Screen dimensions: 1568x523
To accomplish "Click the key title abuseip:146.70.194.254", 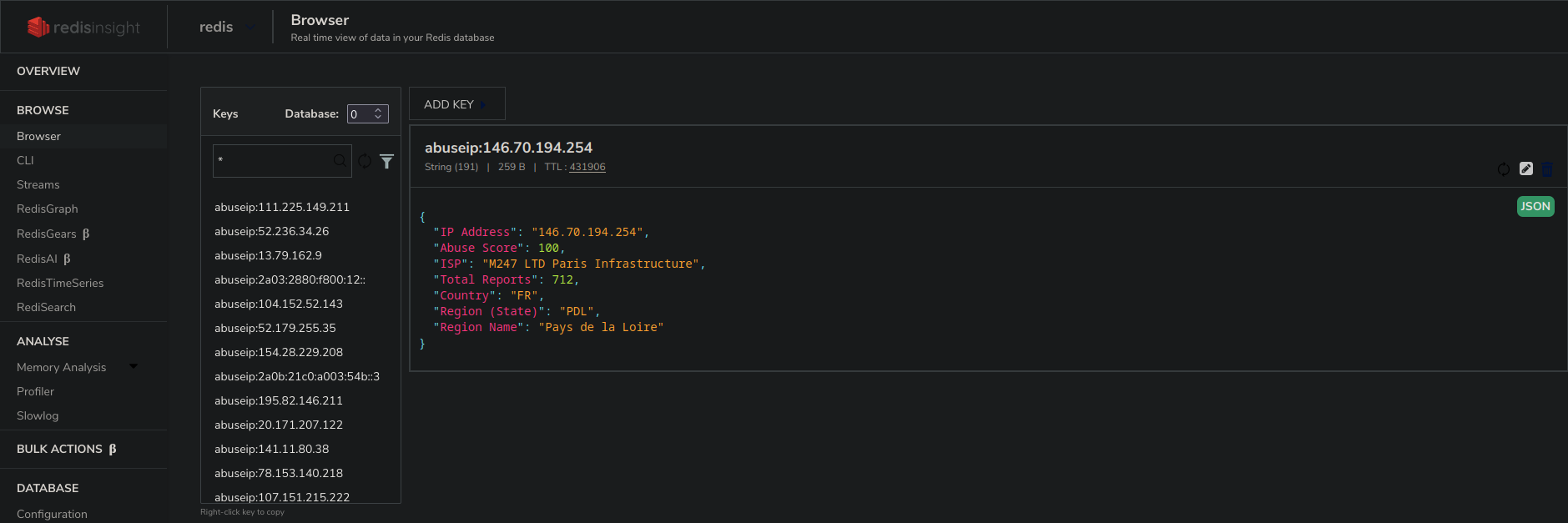I will point(508,148).
